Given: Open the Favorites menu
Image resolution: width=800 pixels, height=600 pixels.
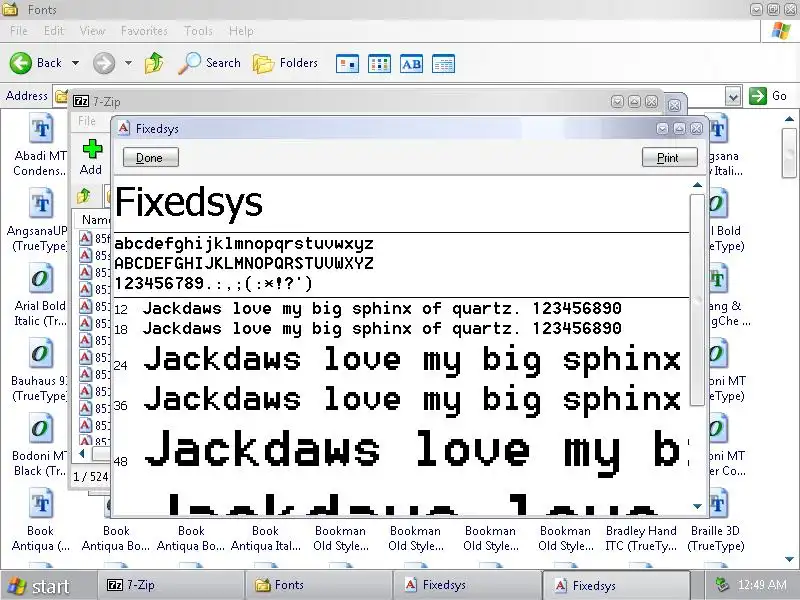Looking at the screenshot, I should [x=144, y=31].
